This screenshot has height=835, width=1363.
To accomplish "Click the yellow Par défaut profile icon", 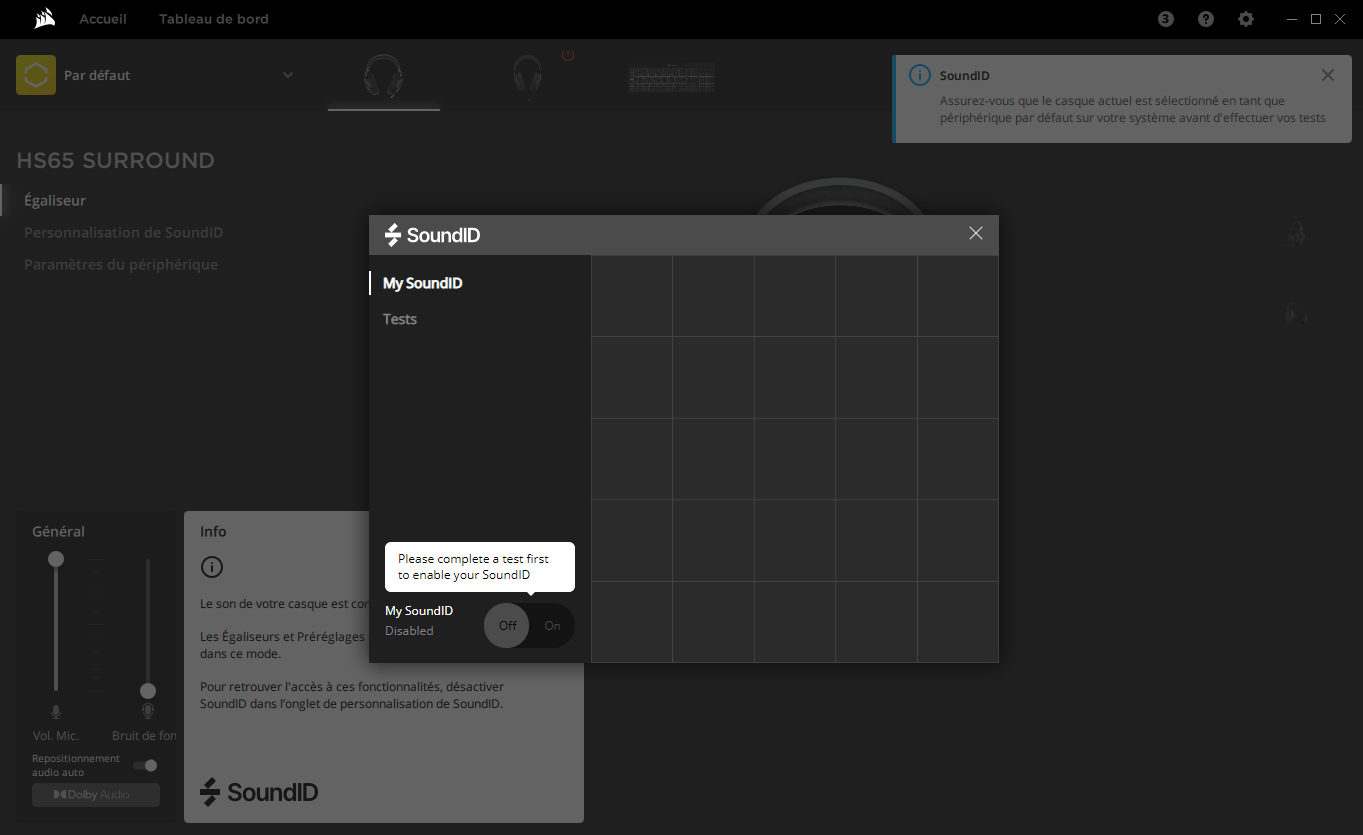I will tap(36, 75).
